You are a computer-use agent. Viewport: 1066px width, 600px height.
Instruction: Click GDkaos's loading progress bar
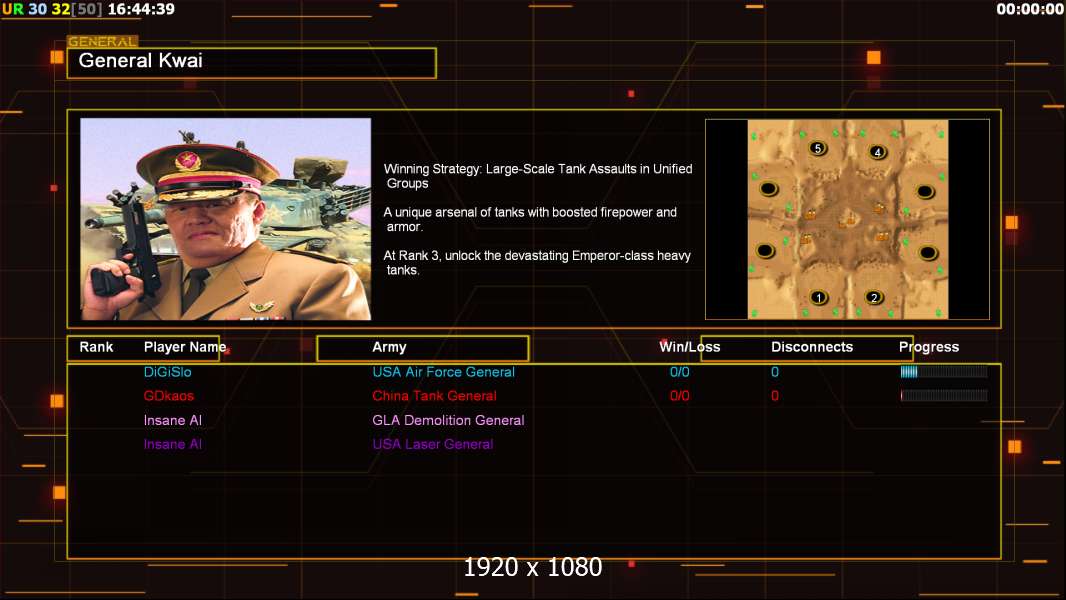(944, 395)
